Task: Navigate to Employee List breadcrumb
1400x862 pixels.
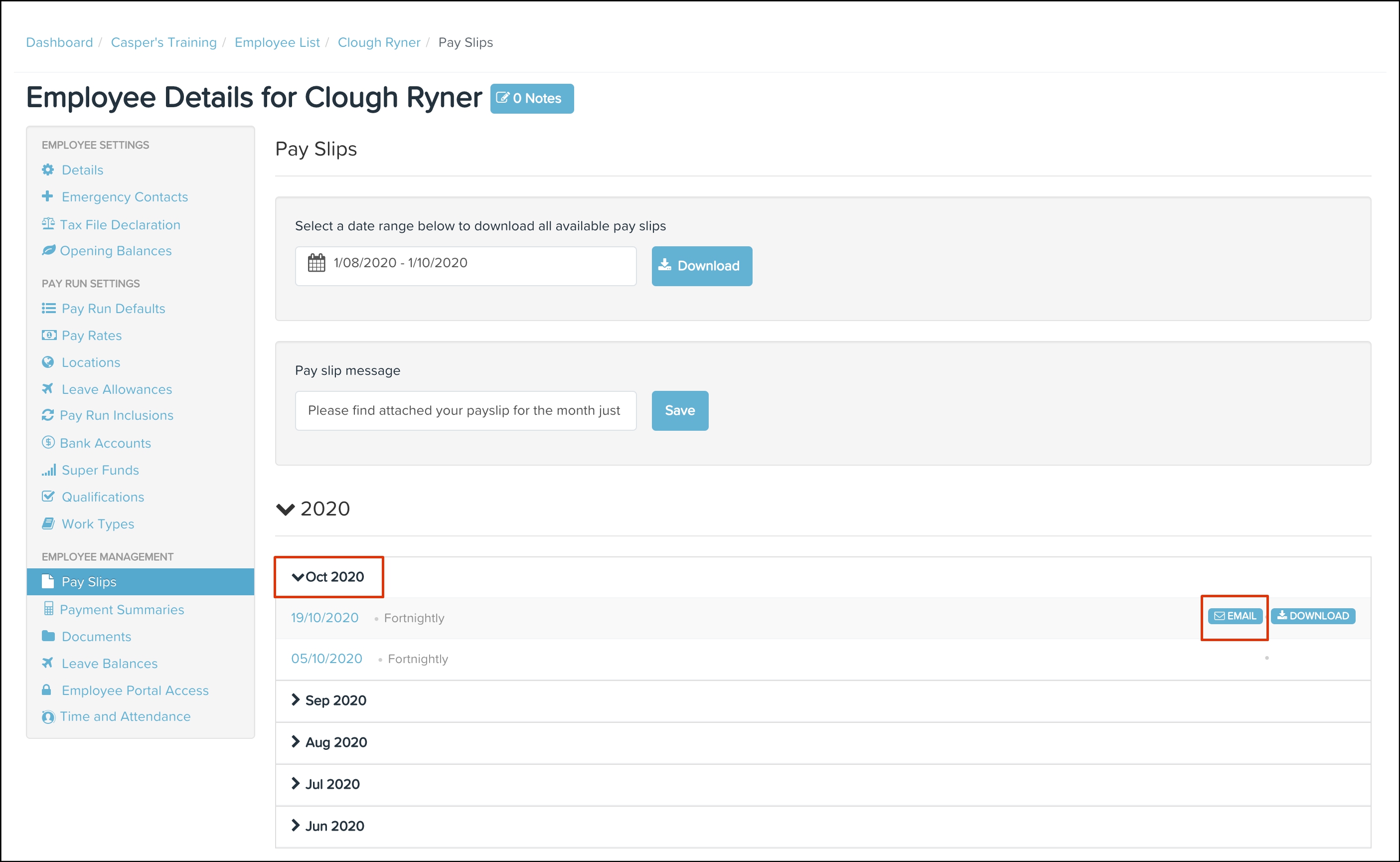Action: (277, 42)
